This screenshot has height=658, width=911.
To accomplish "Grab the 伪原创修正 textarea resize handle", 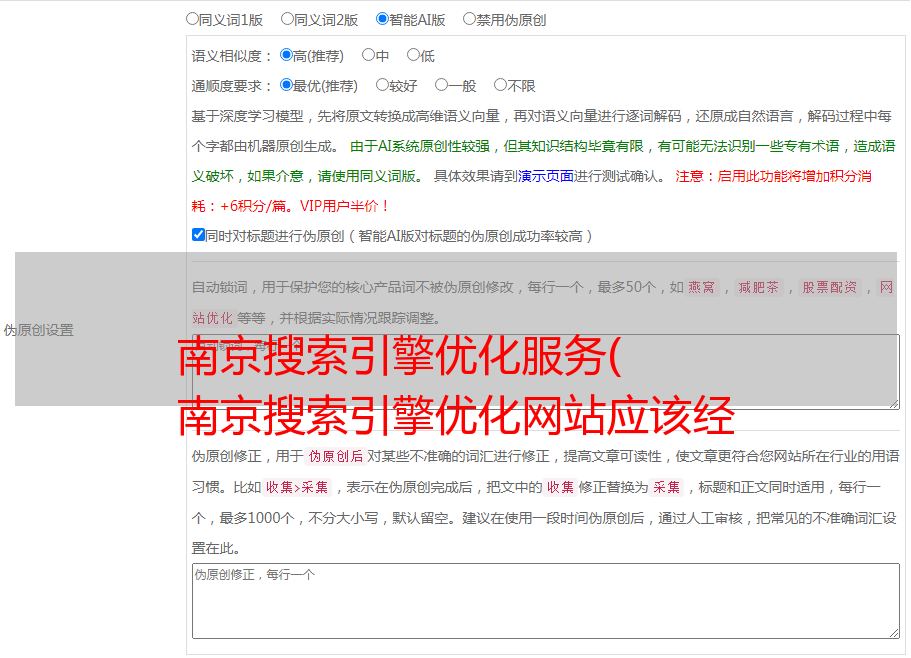I will (x=894, y=634).
